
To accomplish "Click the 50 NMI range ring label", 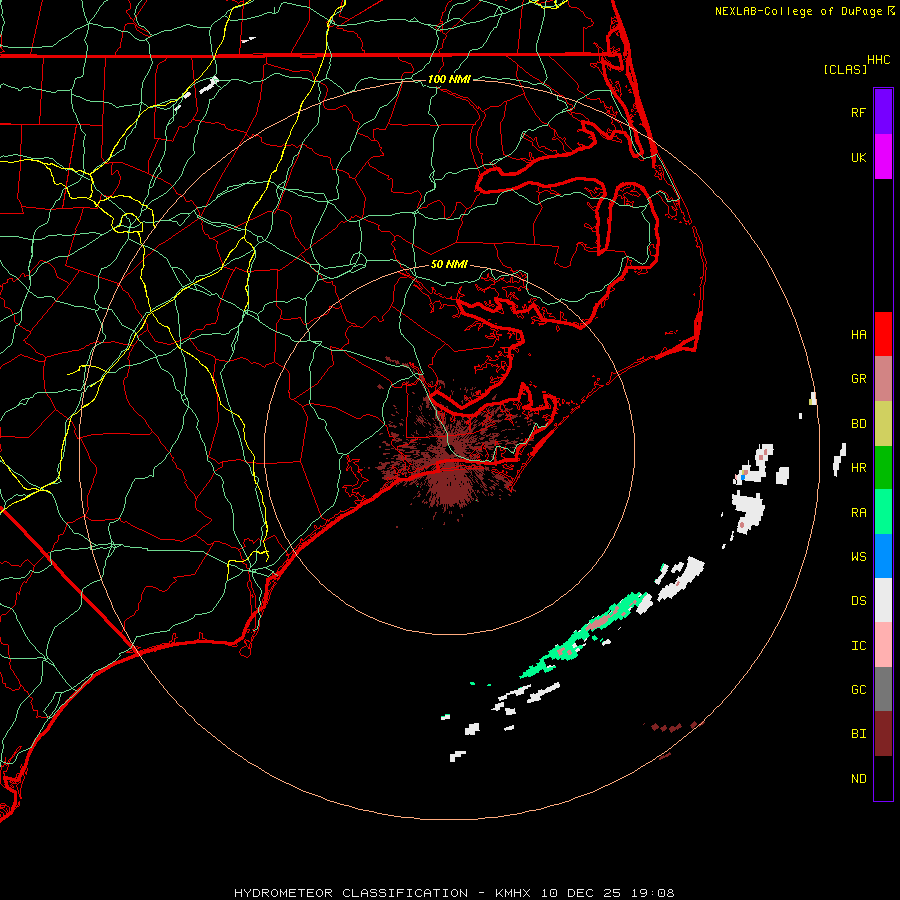I will [449, 264].
